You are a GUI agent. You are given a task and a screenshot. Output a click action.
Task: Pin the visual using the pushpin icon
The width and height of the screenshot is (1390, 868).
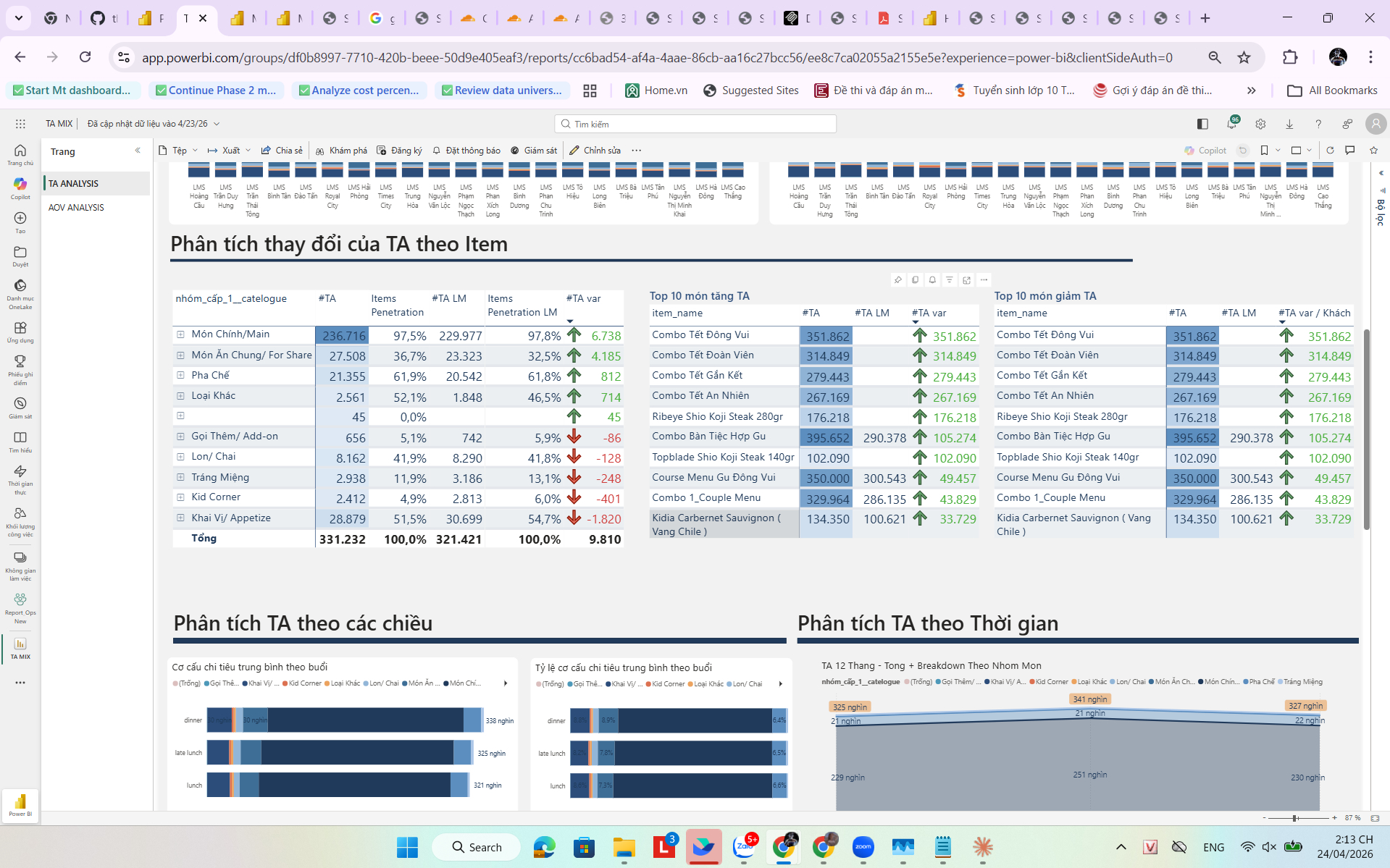pos(898,280)
